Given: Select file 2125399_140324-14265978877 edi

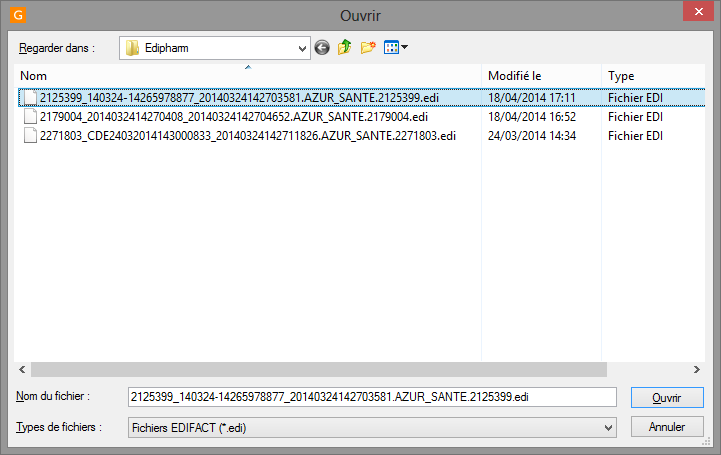Looking at the screenshot, I should point(239,98).
